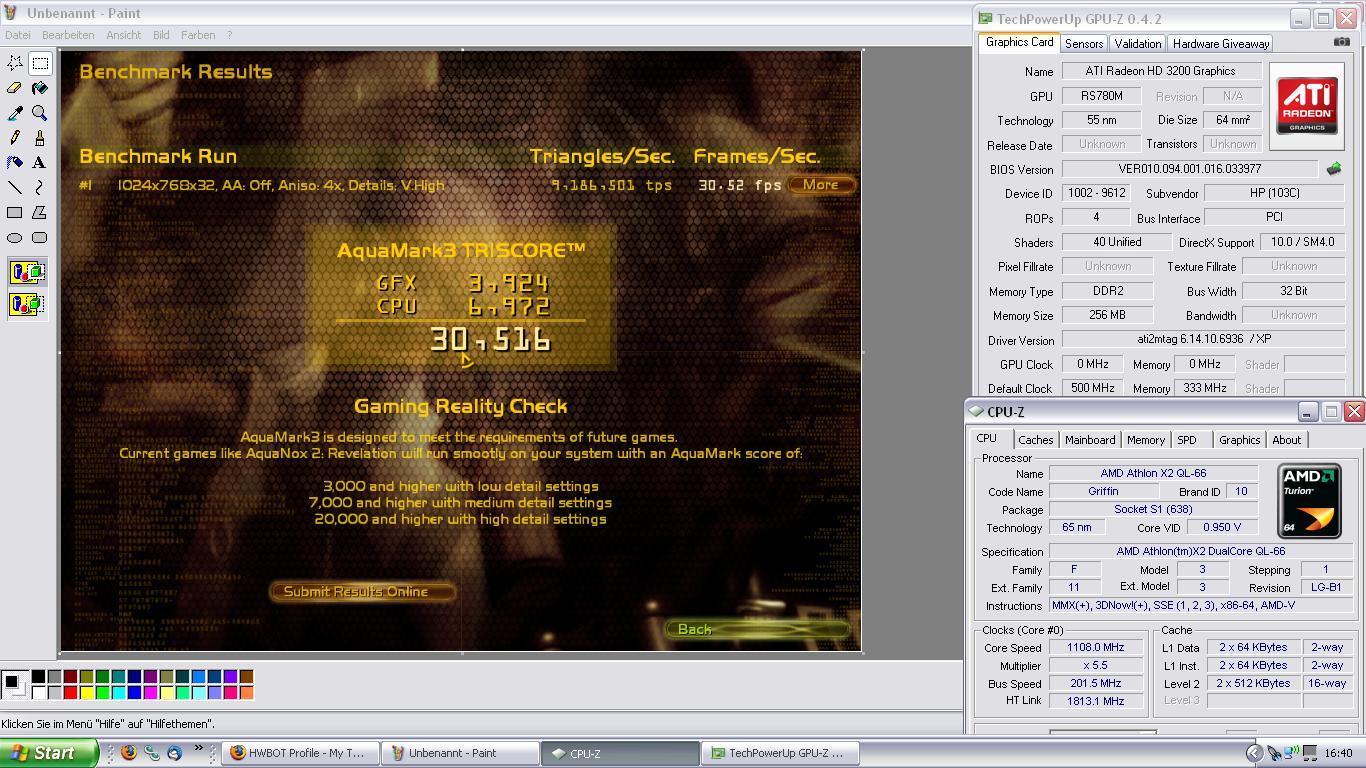Show hidden system tray icons arrow
This screenshot has width=1366, height=768.
(x=1254, y=753)
